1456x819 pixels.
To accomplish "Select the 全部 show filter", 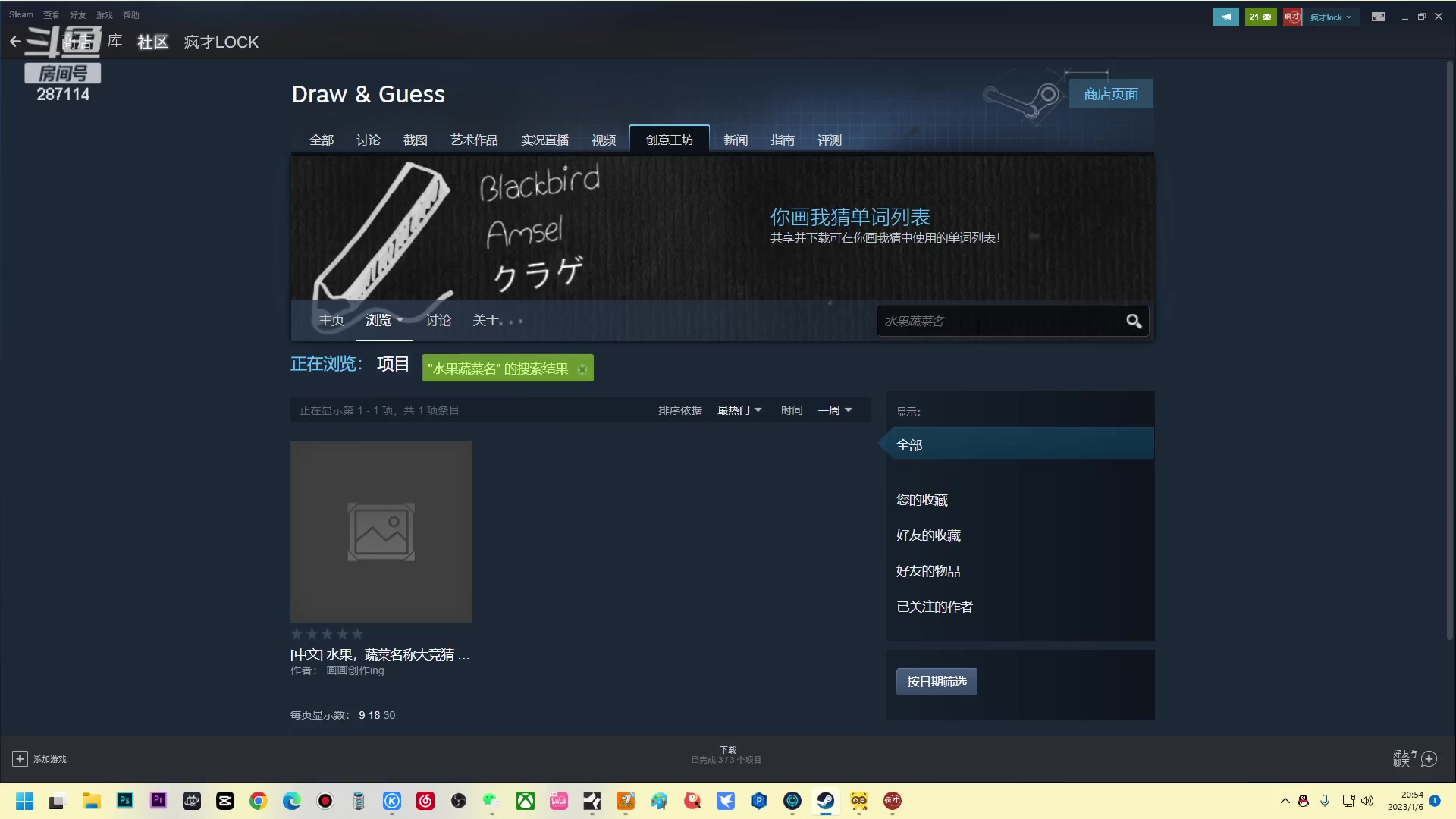I will point(1020,445).
